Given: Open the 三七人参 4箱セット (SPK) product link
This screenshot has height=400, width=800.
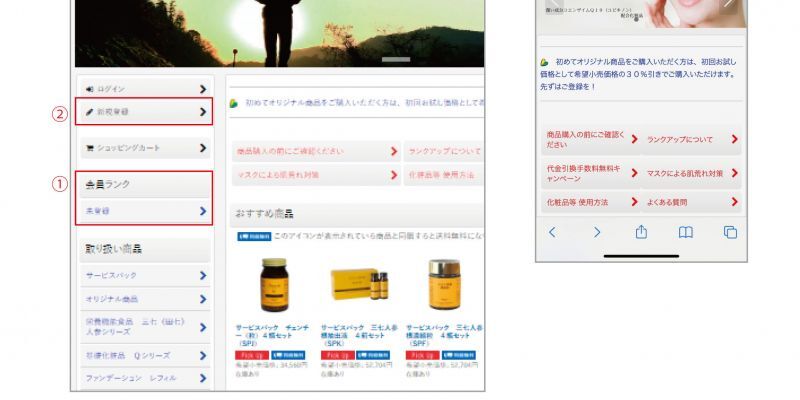Looking at the screenshot, I should pos(359,336).
